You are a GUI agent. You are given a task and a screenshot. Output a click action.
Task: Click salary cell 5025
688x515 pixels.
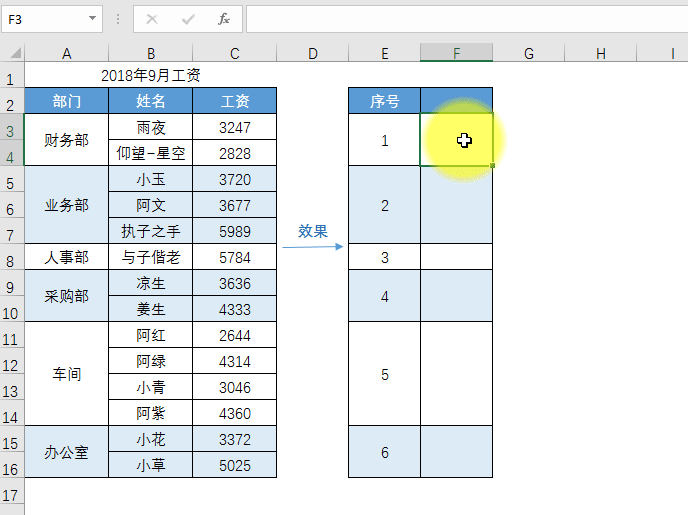coord(235,465)
